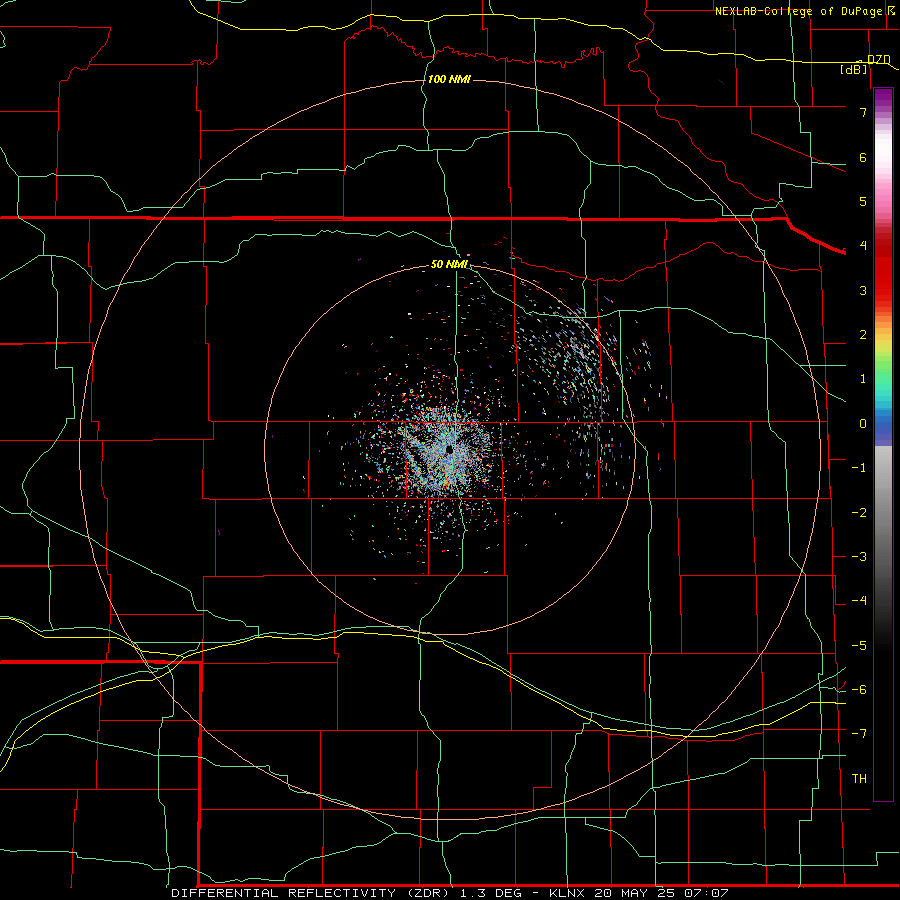900x900 pixels.
Task: Click the differential reflectivity caption at bottom
Action: [449, 893]
